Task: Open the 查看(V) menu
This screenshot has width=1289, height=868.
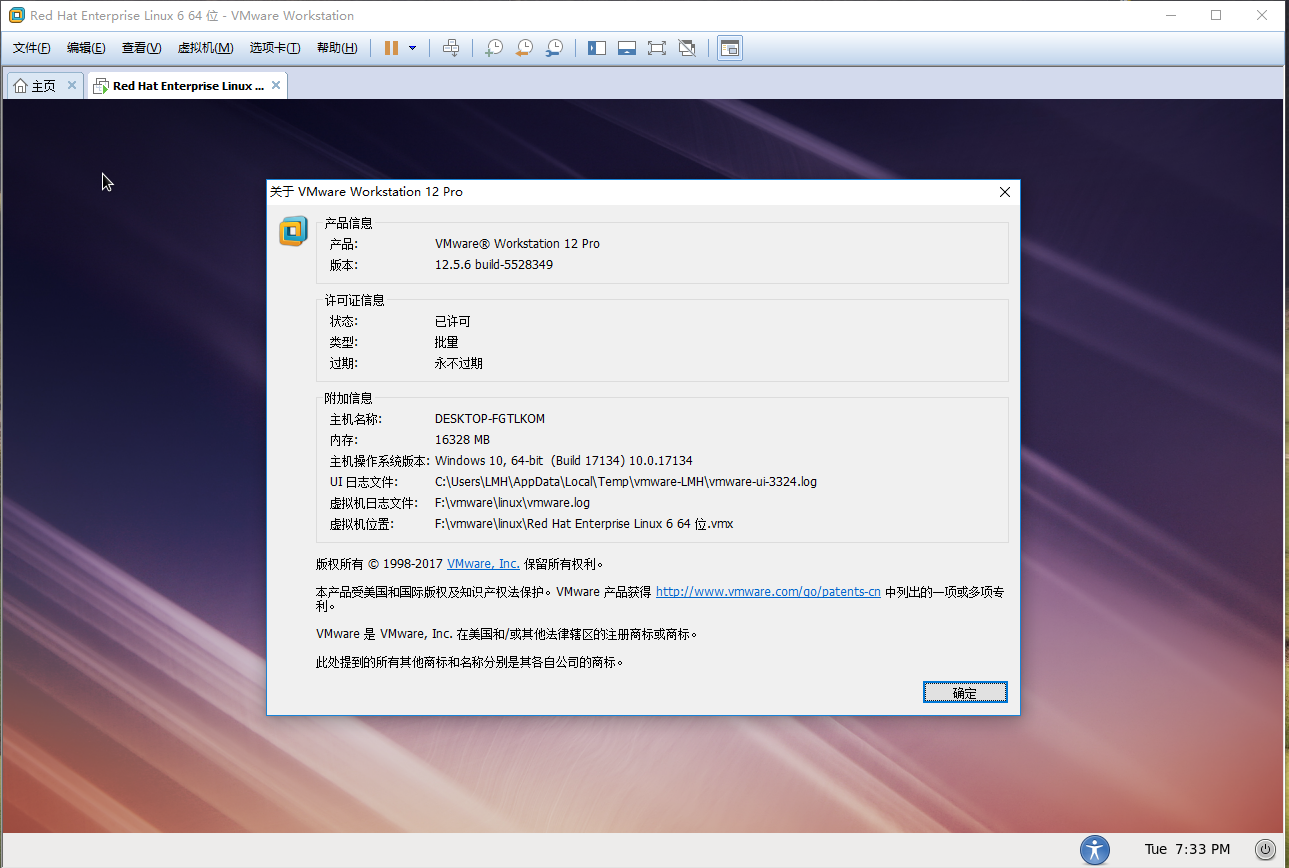Action: point(141,48)
